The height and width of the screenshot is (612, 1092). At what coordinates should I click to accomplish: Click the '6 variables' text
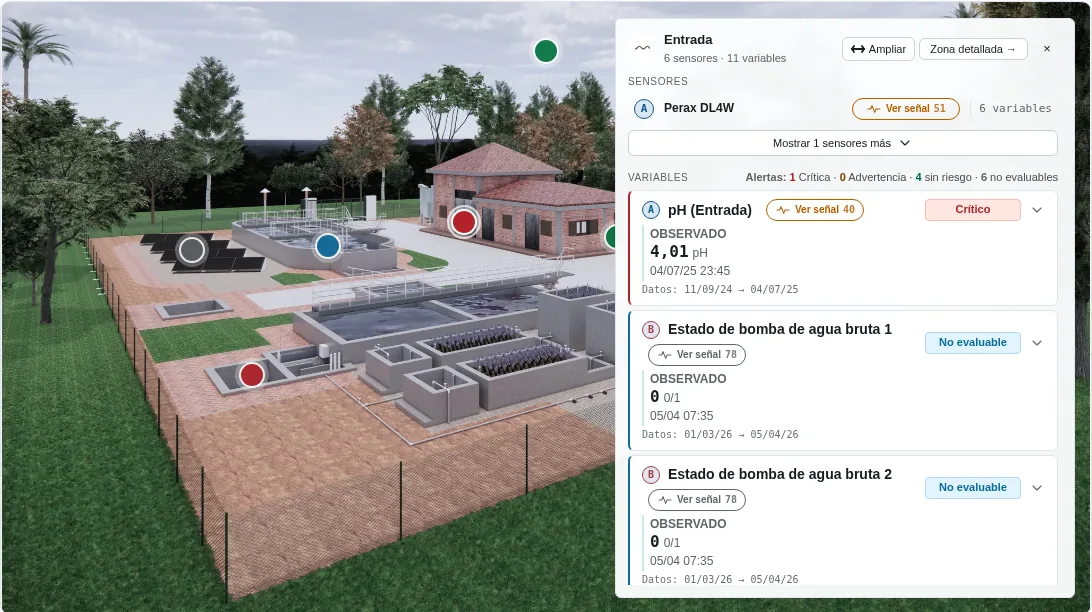pos(1015,109)
